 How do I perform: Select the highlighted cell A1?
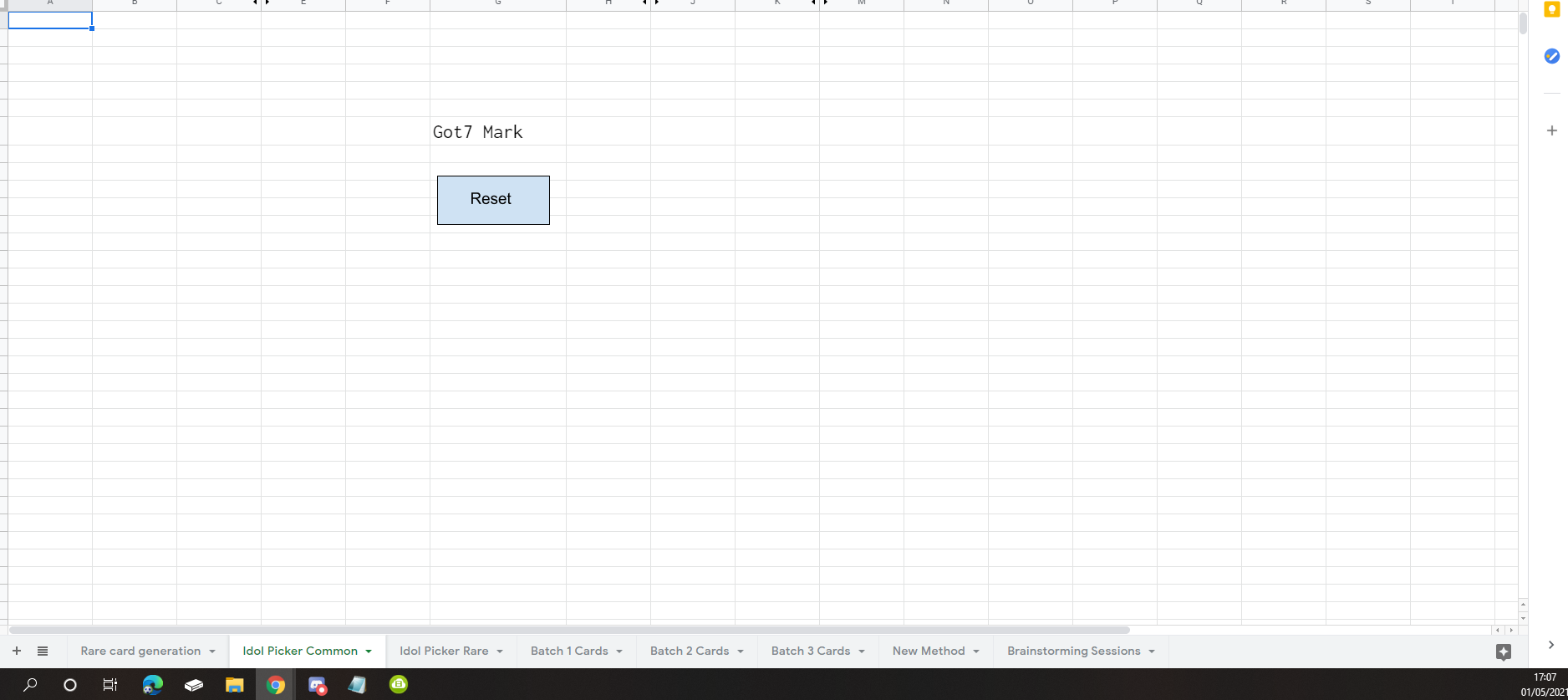click(50, 20)
